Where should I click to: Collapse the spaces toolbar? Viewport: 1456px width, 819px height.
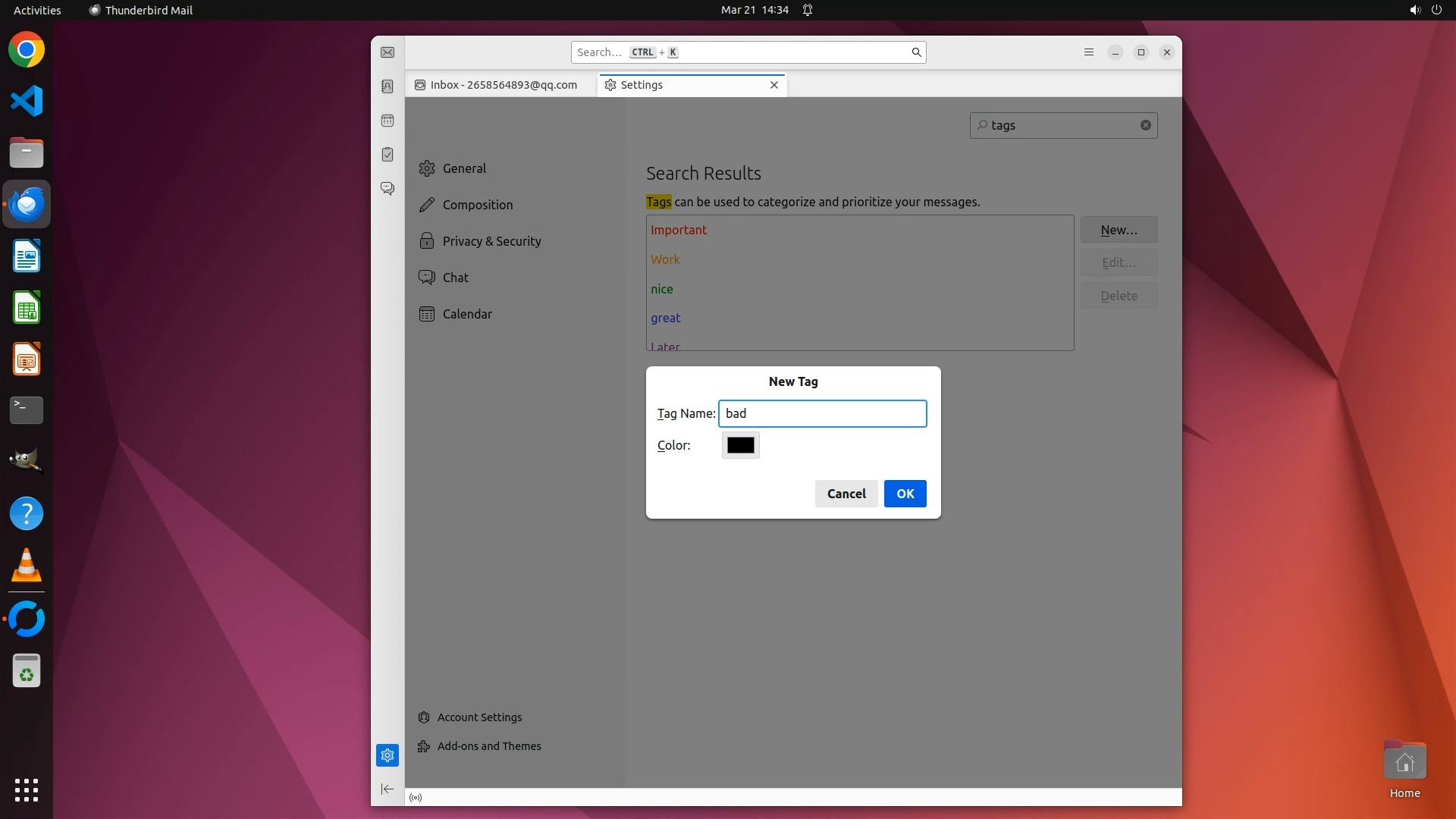coord(388,789)
